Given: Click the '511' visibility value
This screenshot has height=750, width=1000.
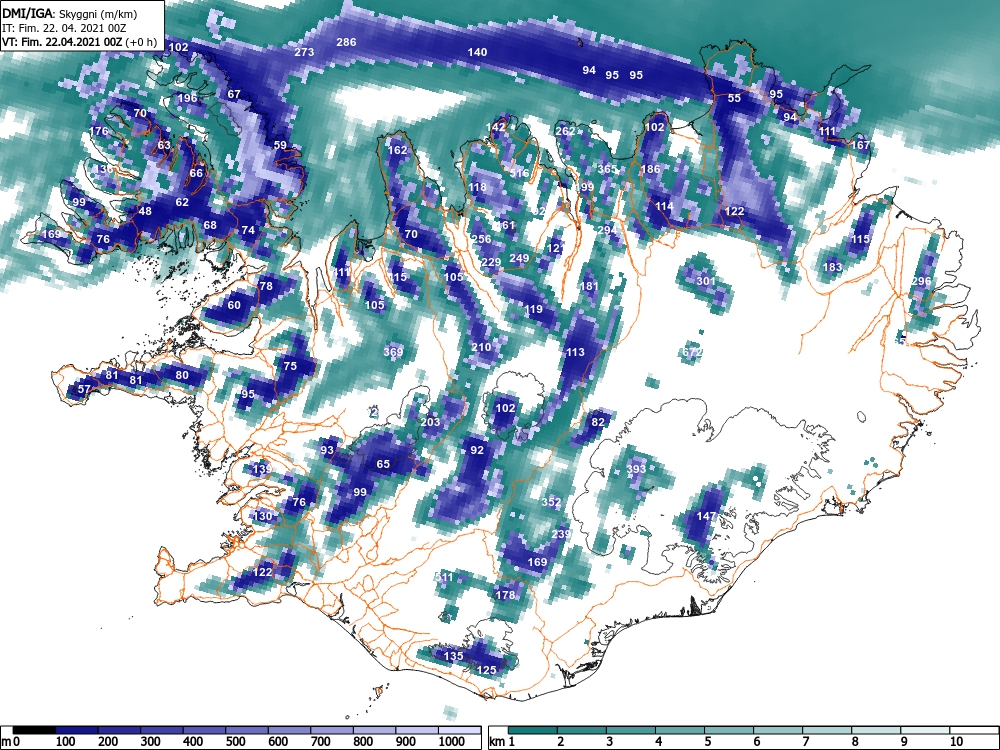Looking at the screenshot, I should [444, 577].
